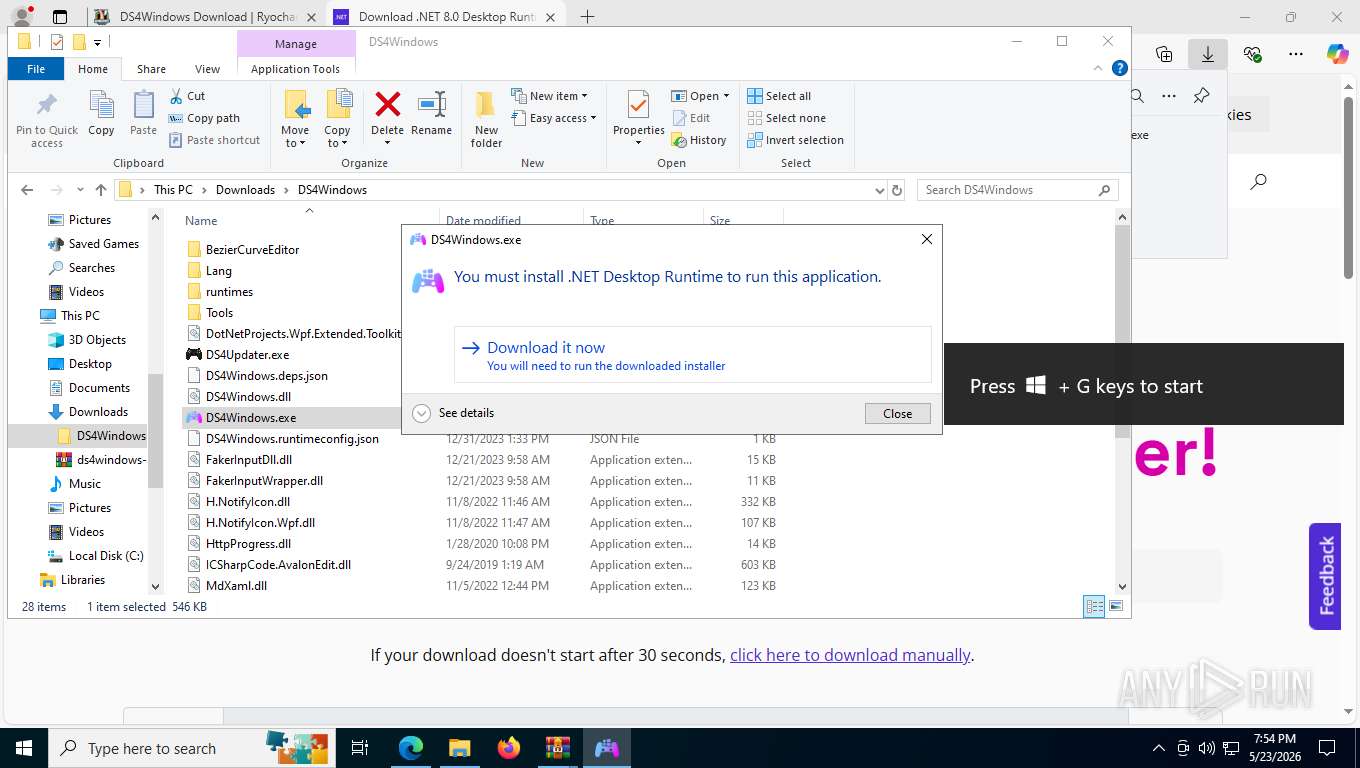Click the Pin to Quick access icon
Viewport: 1360px width, 768px height.
click(x=47, y=106)
